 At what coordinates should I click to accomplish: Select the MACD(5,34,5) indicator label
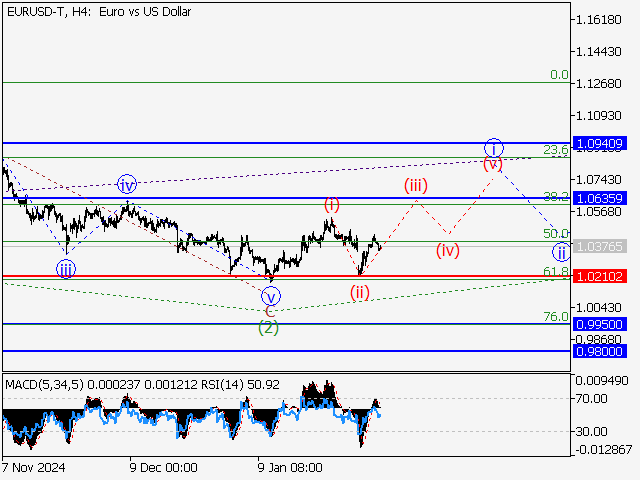45,383
